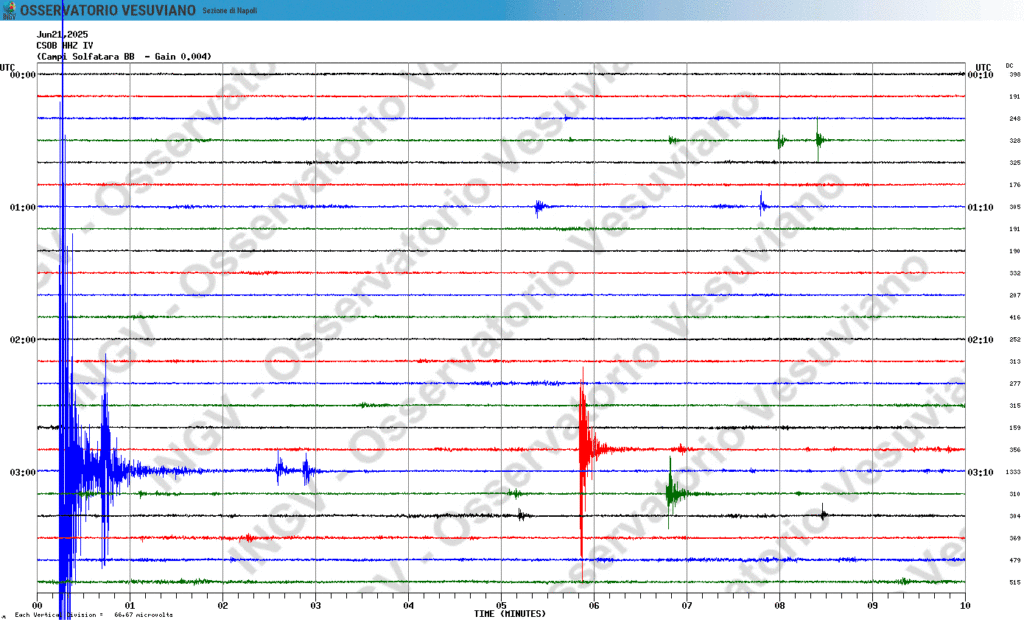Click minute 00 on the time axis
This screenshot has width=1024, height=625.
(37, 605)
